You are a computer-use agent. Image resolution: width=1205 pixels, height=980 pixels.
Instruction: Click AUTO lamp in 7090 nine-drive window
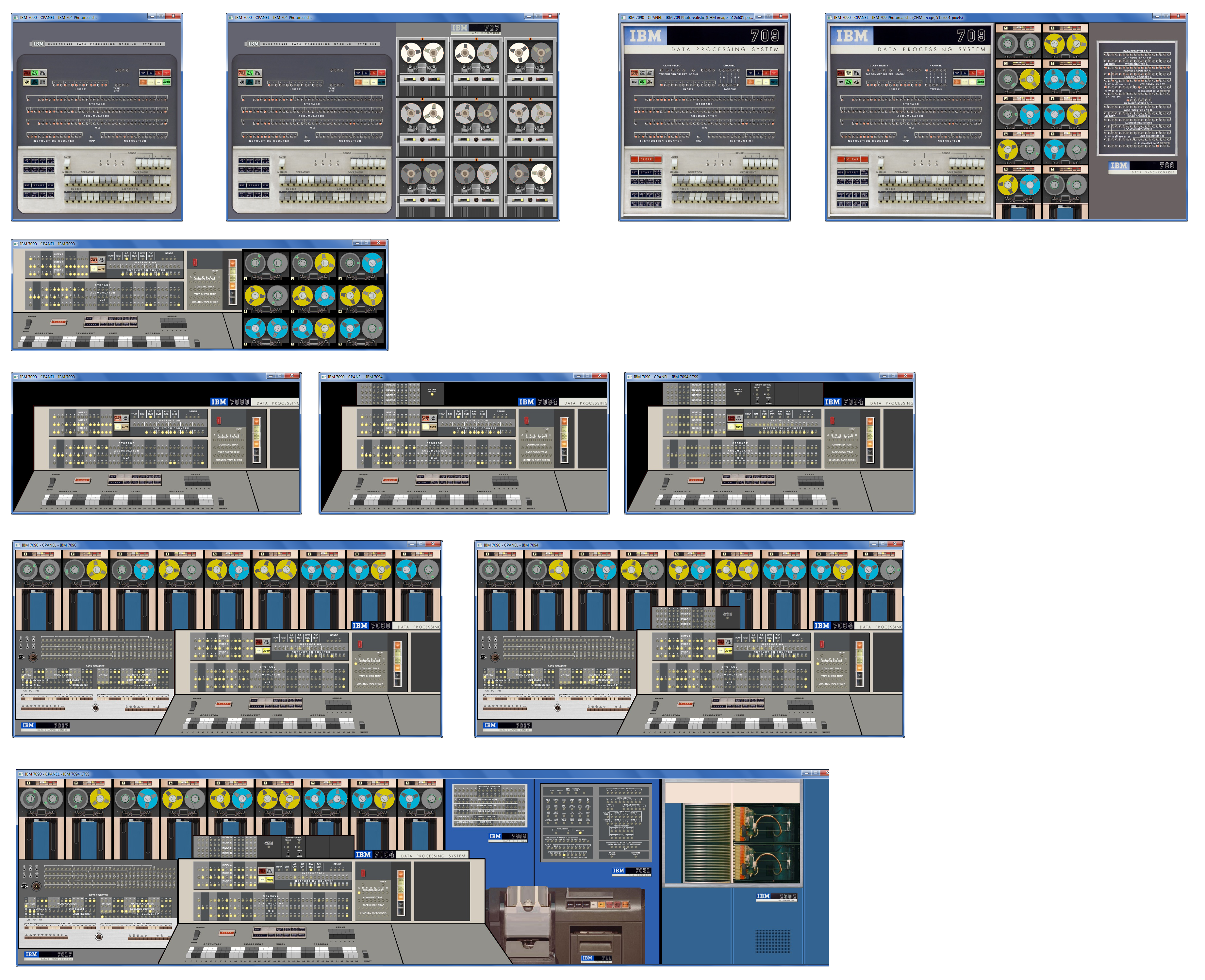pos(267,651)
